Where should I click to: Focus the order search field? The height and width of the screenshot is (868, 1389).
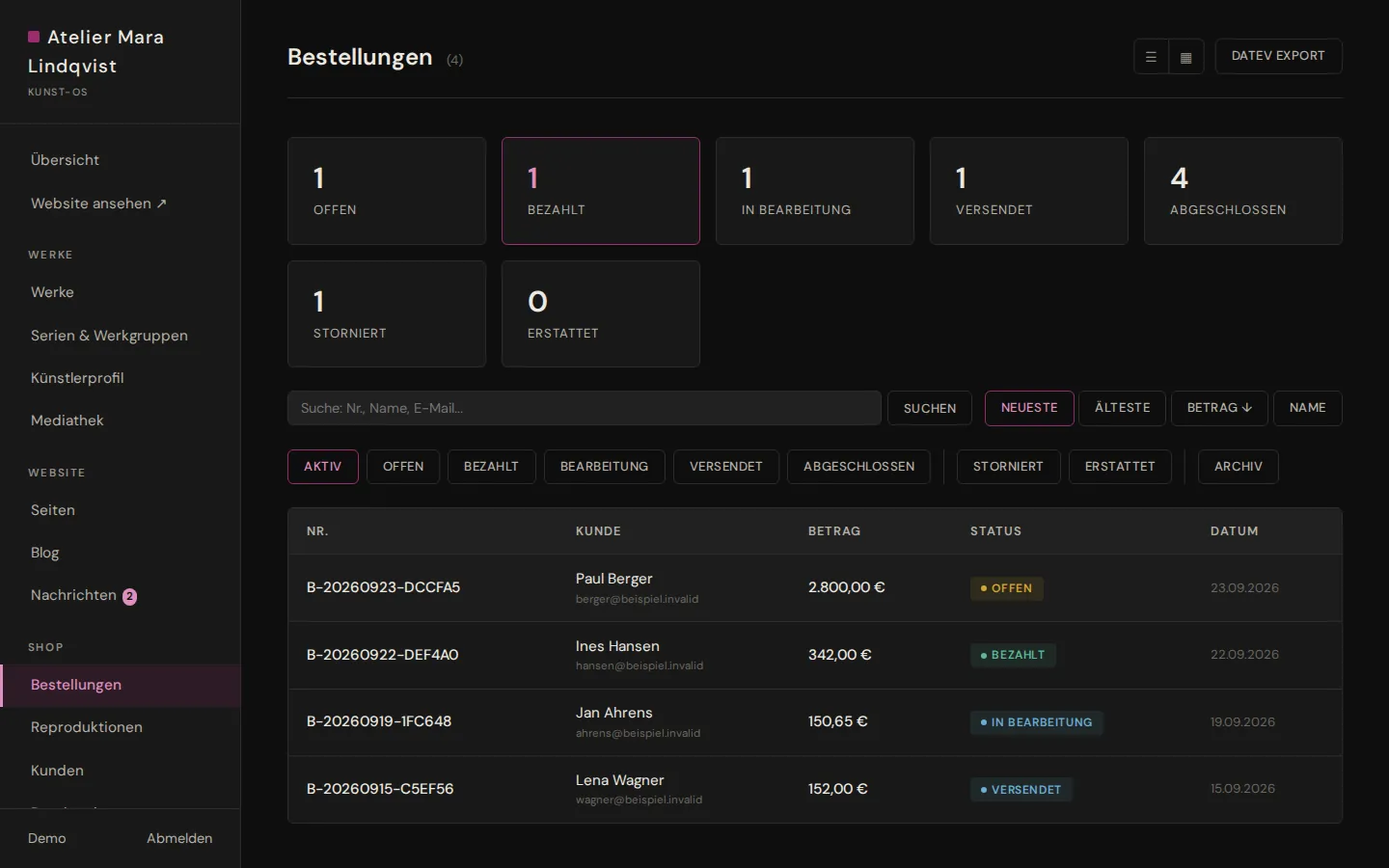tap(585, 408)
